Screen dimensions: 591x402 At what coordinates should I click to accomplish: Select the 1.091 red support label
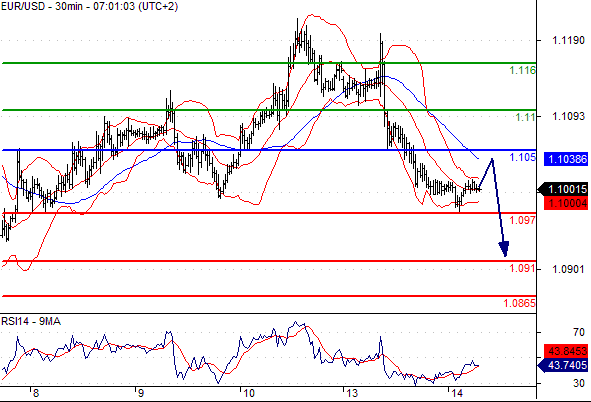coord(522,268)
